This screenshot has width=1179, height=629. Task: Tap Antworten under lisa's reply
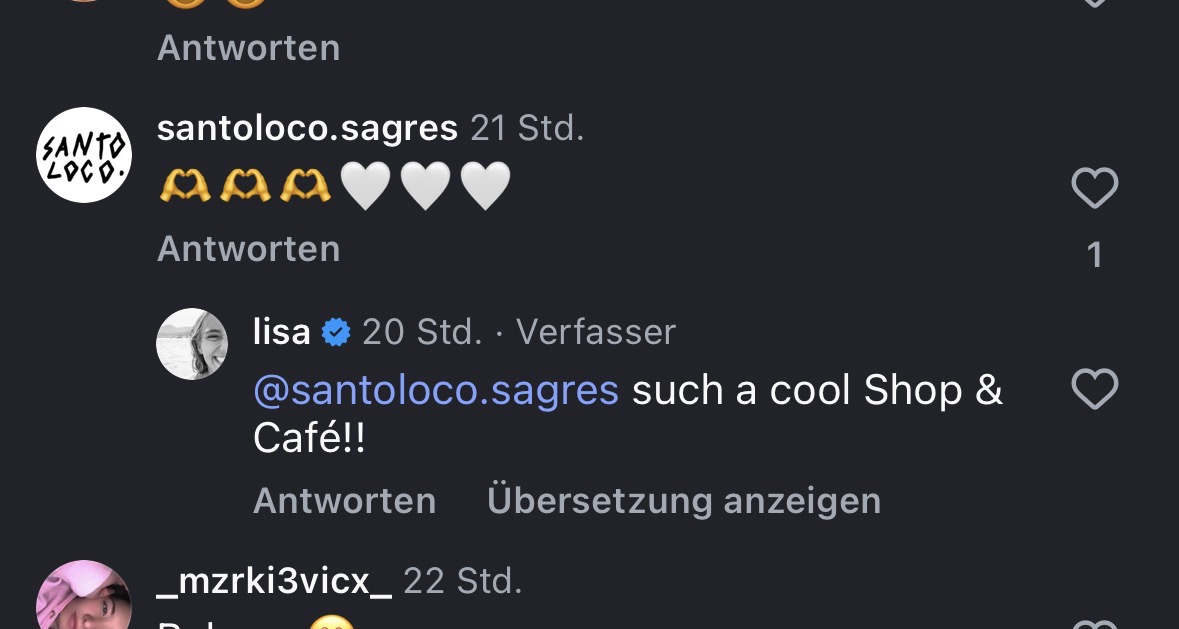[x=344, y=500]
